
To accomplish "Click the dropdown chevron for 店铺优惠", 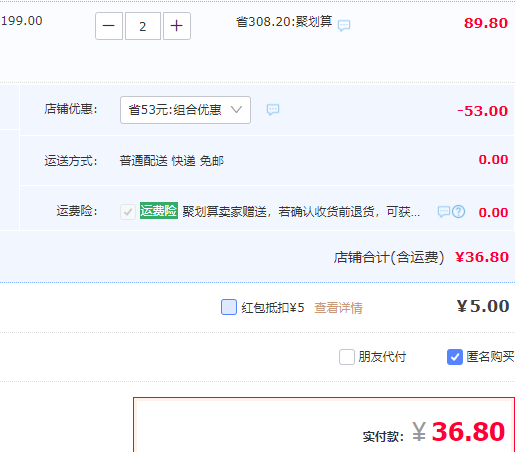I will click(236, 109).
